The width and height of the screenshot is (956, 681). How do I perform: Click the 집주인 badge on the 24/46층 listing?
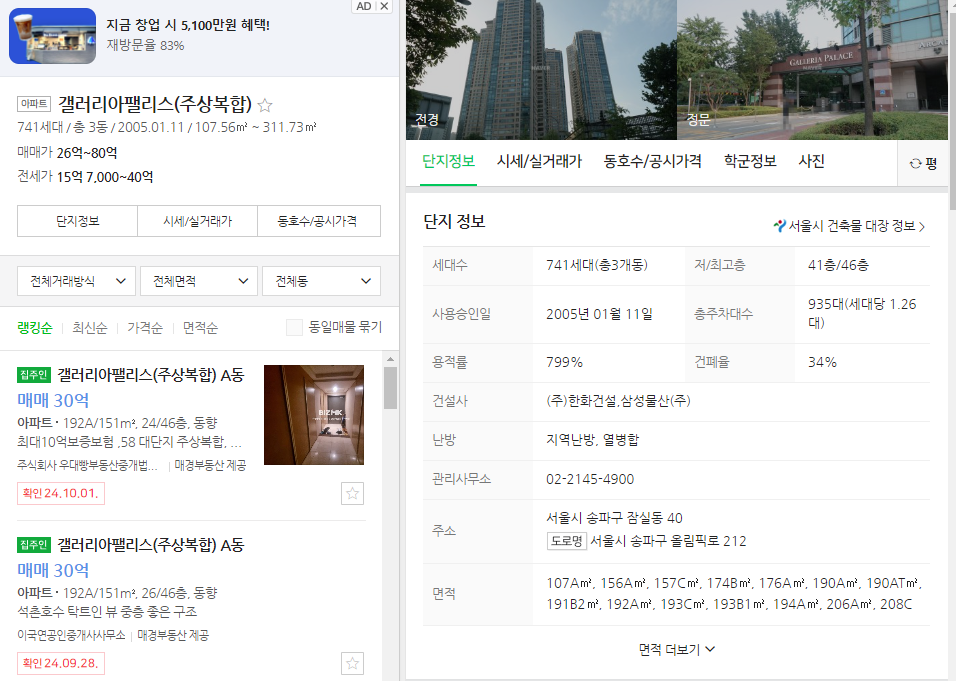[x=34, y=375]
